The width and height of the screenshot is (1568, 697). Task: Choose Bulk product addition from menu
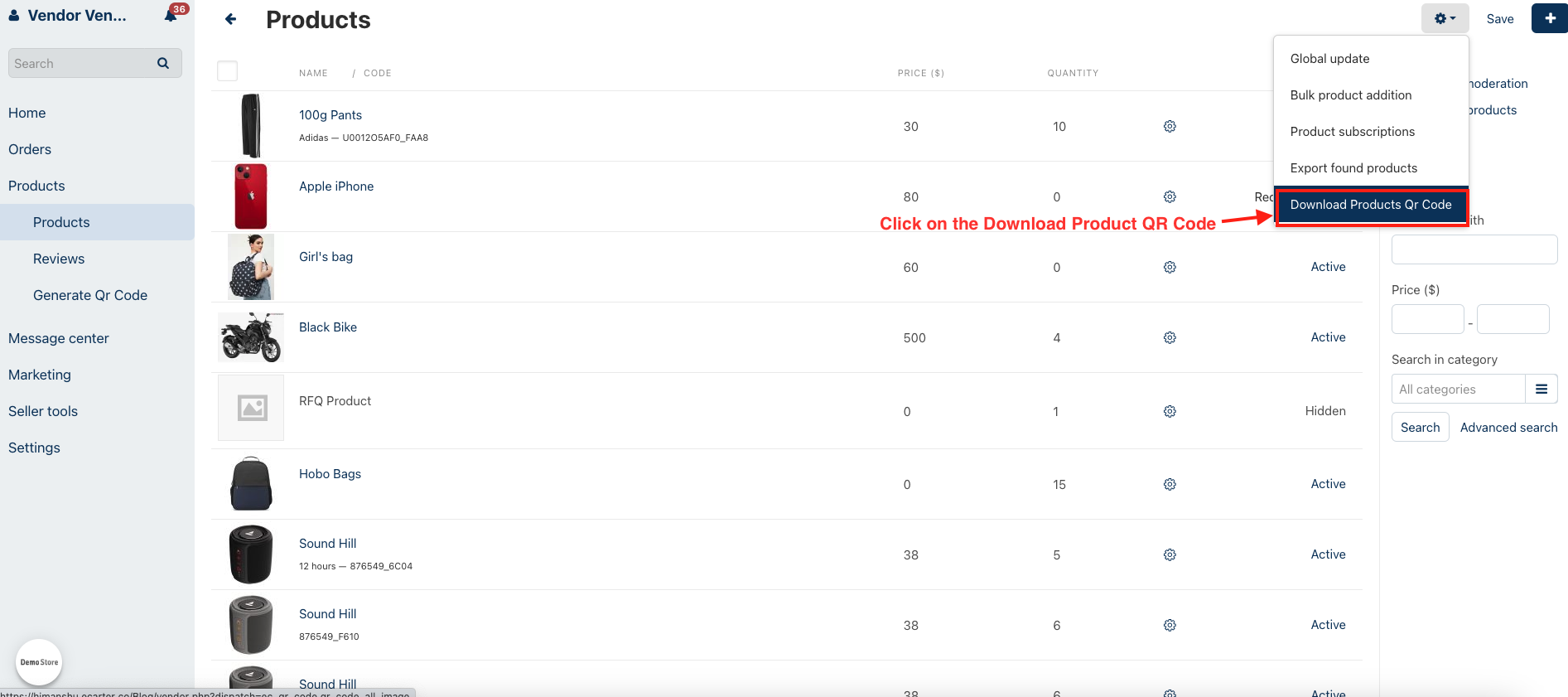[x=1350, y=95]
